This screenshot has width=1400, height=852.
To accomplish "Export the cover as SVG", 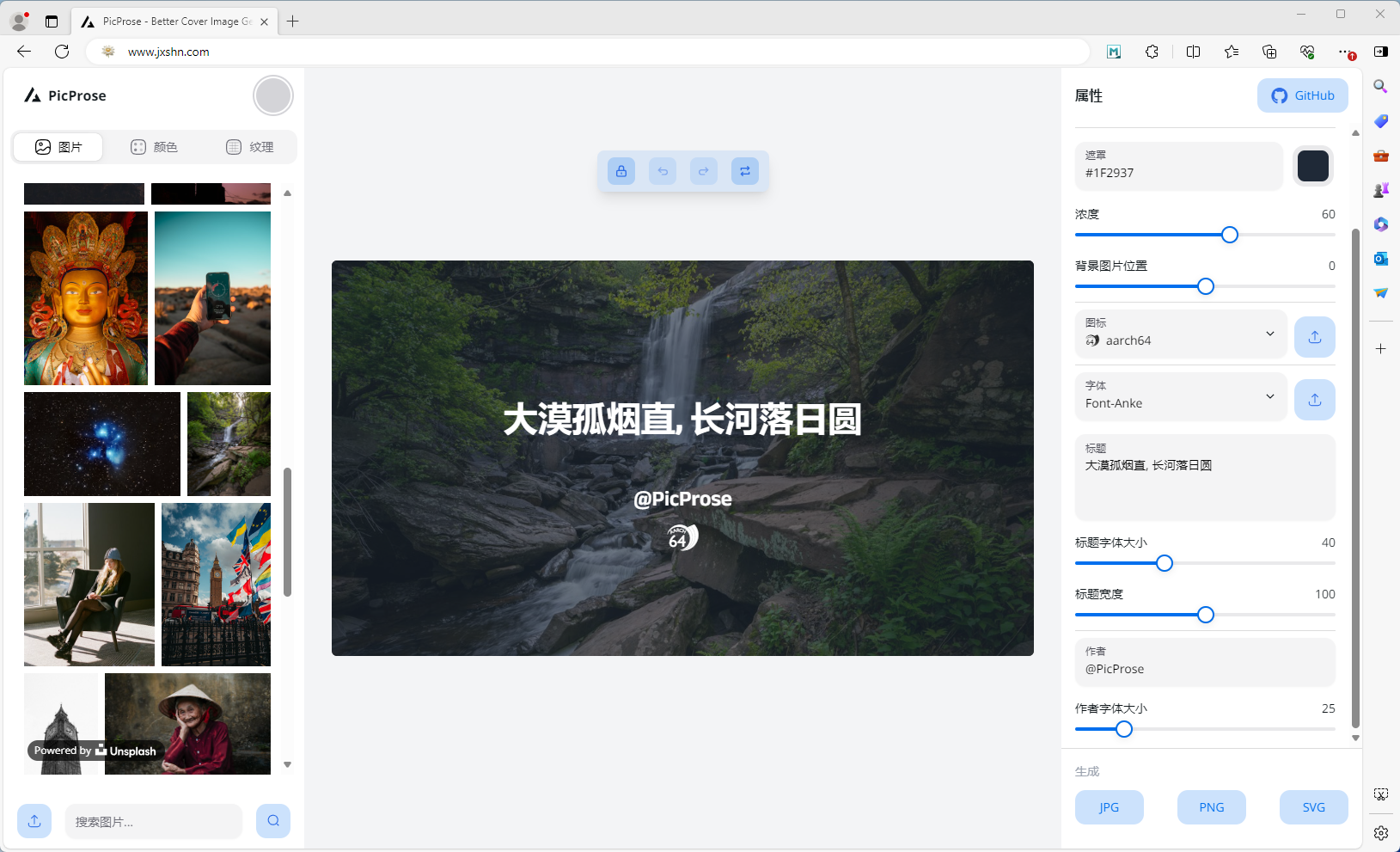I will tap(1313, 807).
